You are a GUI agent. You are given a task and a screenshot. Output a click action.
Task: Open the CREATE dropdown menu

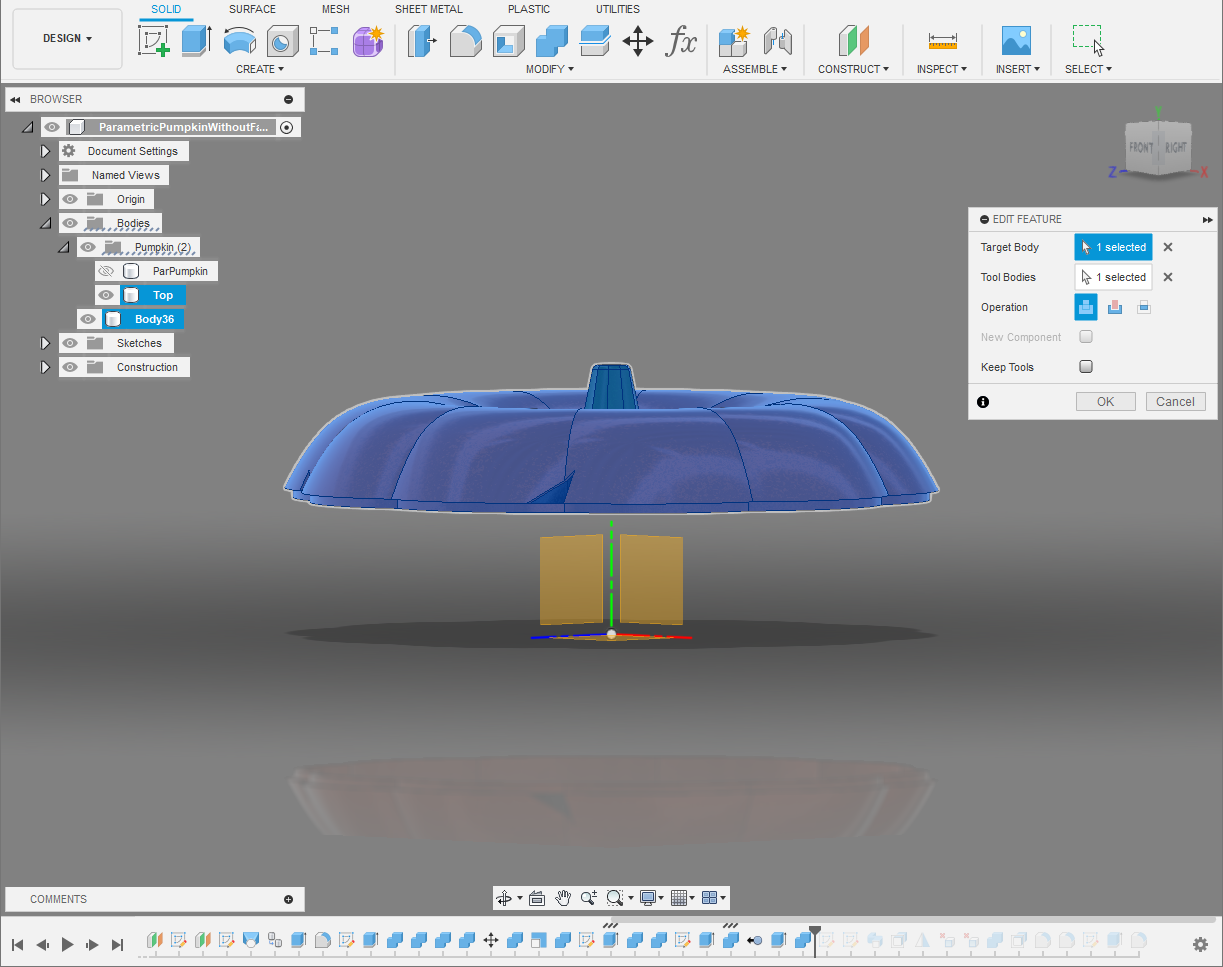(260, 69)
